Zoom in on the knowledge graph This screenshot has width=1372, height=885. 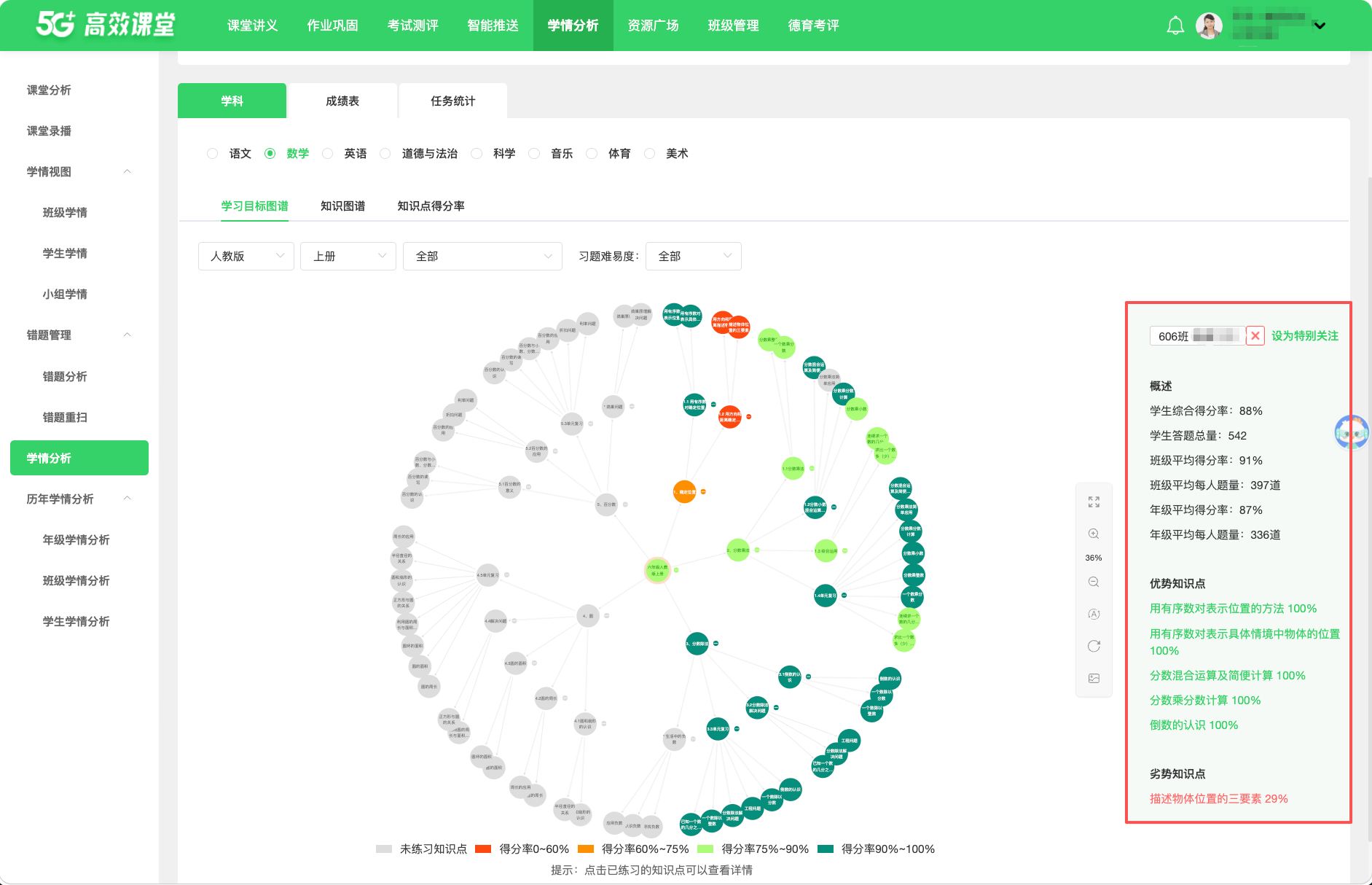pyautogui.click(x=1094, y=534)
